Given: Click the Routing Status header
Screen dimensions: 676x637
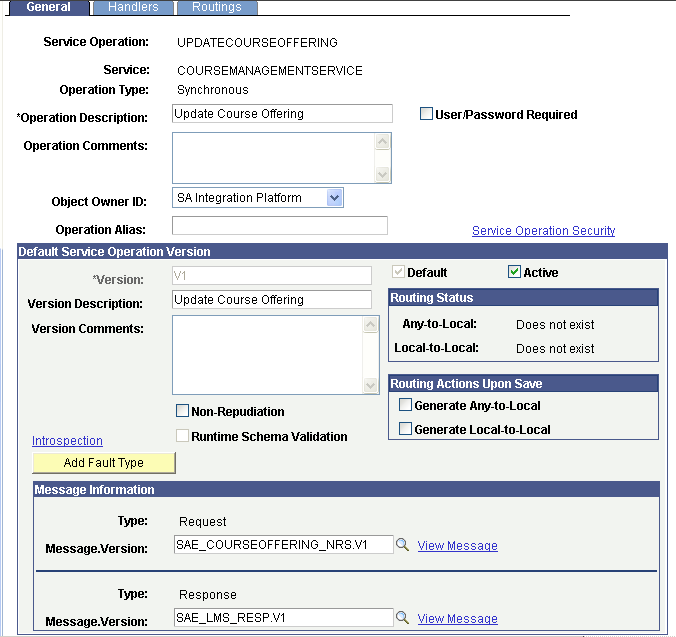Looking at the screenshot, I should [x=523, y=298].
